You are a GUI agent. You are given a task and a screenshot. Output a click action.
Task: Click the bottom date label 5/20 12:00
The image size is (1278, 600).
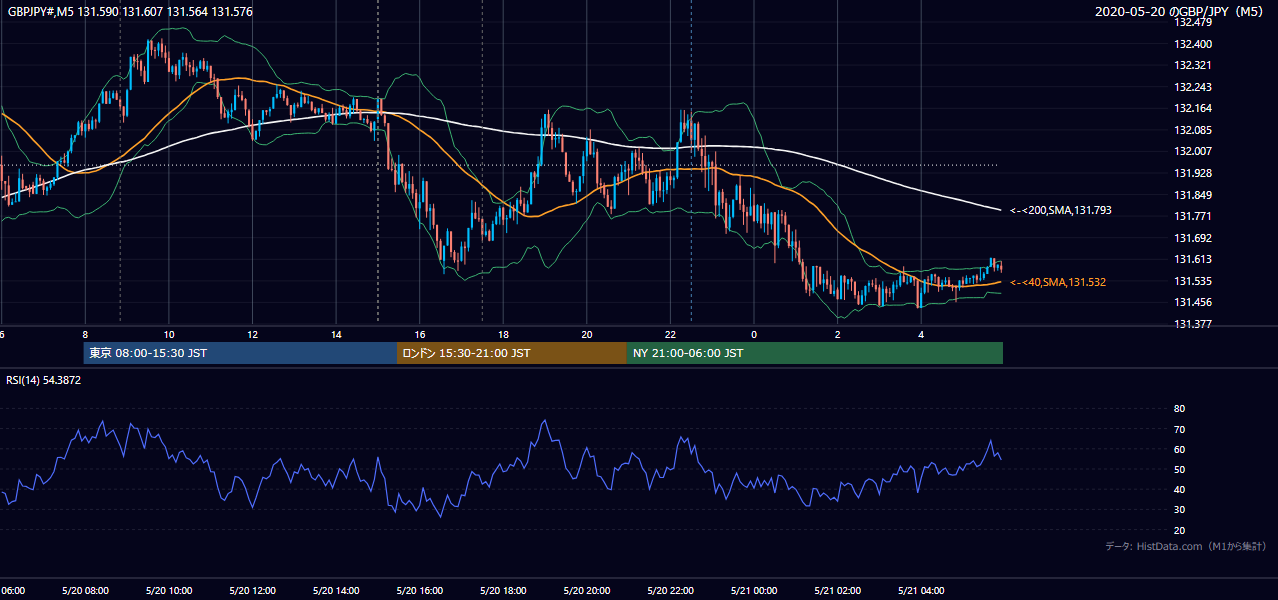[x=252, y=591]
